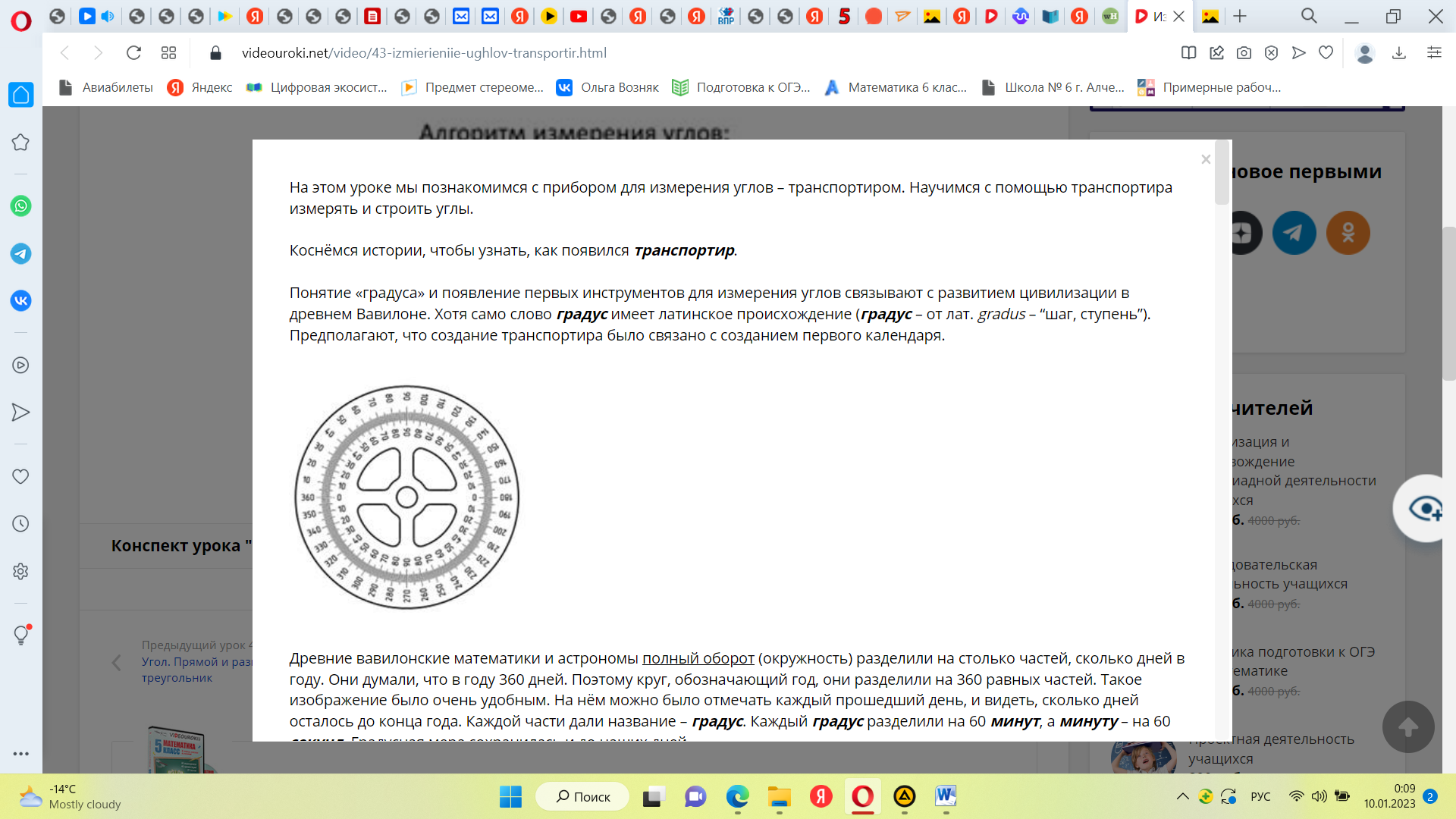Viewport: 1456px width, 819px height.
Task: Close the lesson text popup
Action: tap(1206, 159)
